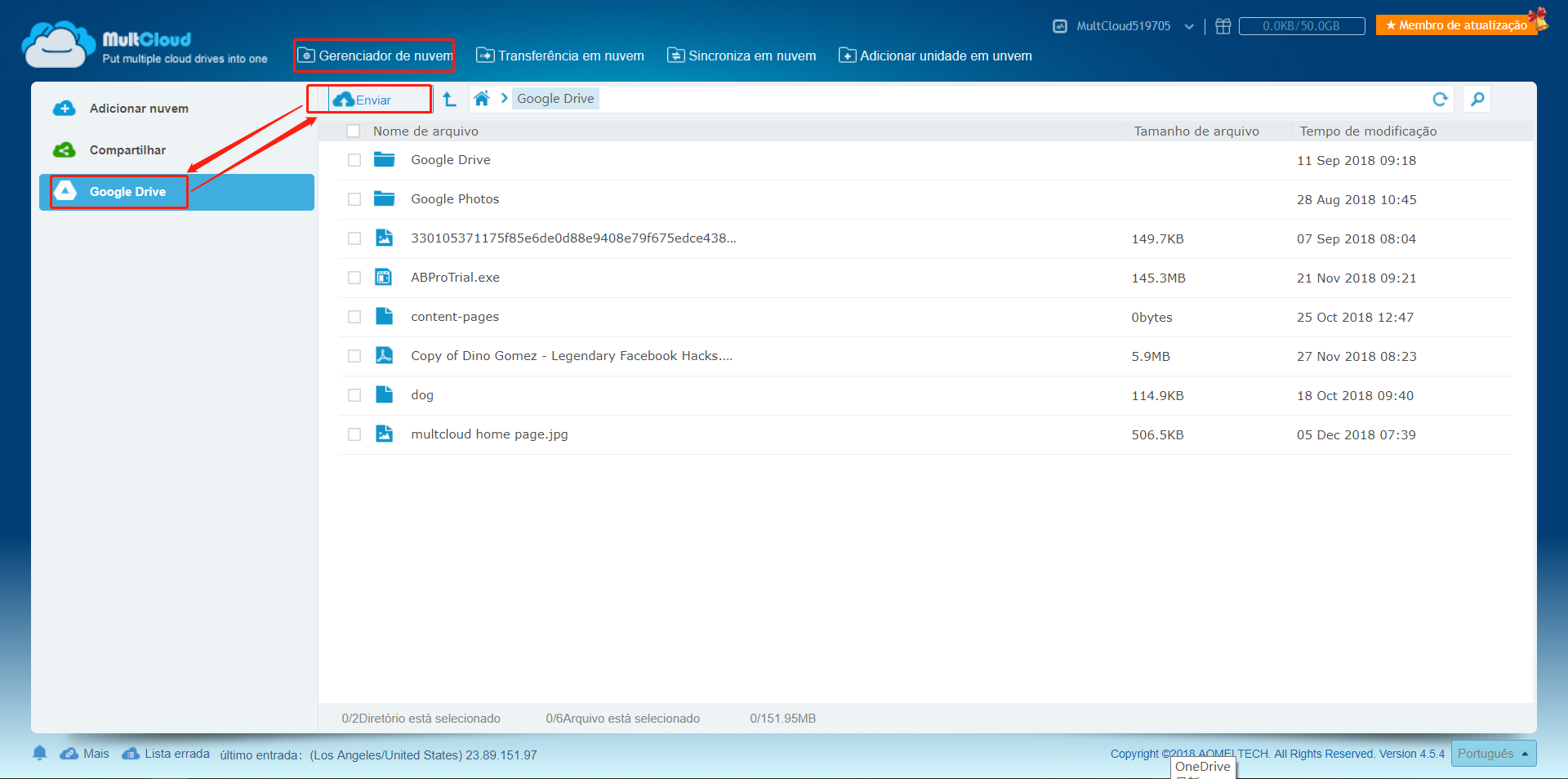Screen dimensions: 1568x779
Task: Open the Lista errada link
Action: [177, 754]
